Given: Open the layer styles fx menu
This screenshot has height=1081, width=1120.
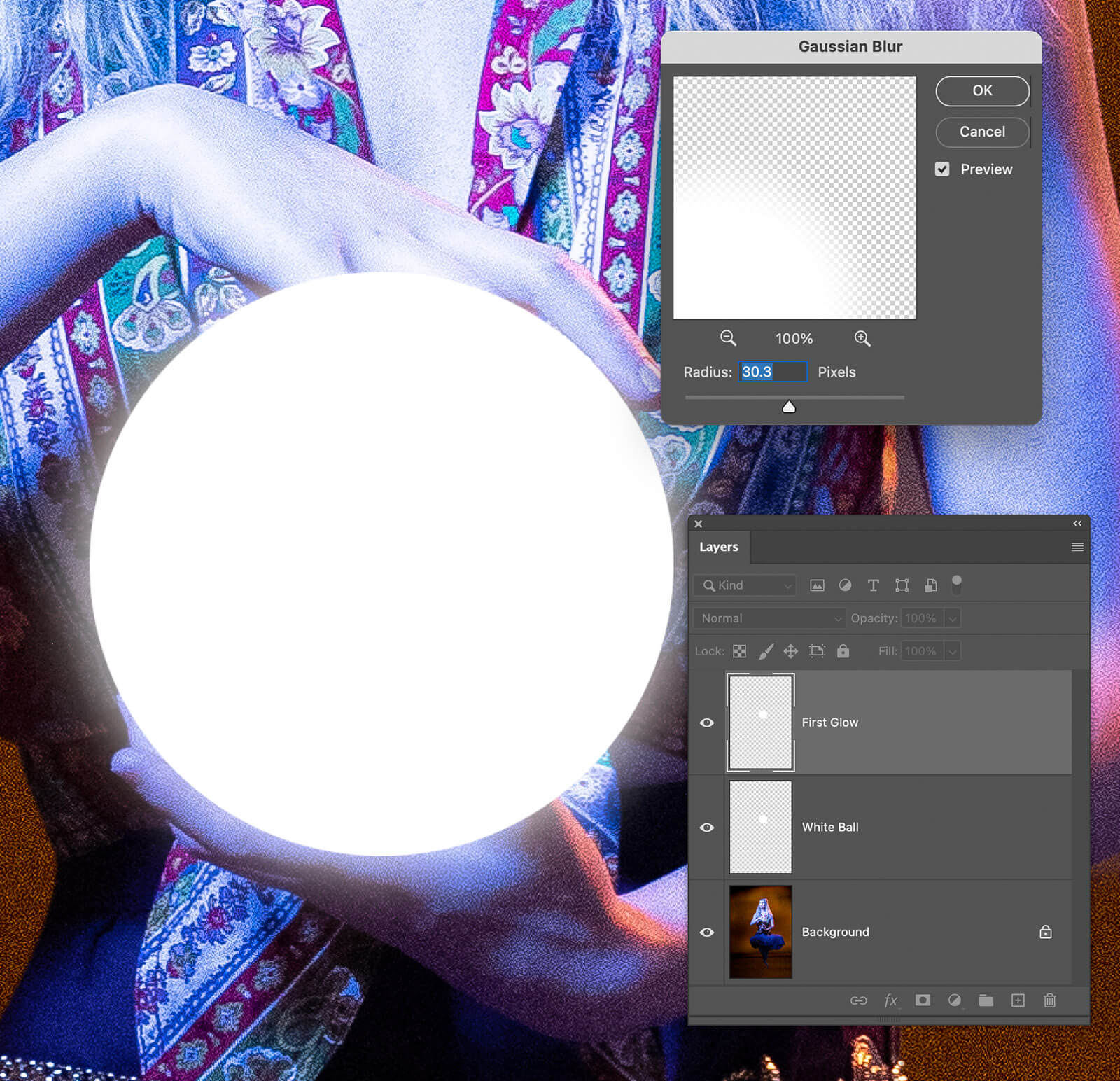Looking at the screenshot, I should coord(890,1000).
